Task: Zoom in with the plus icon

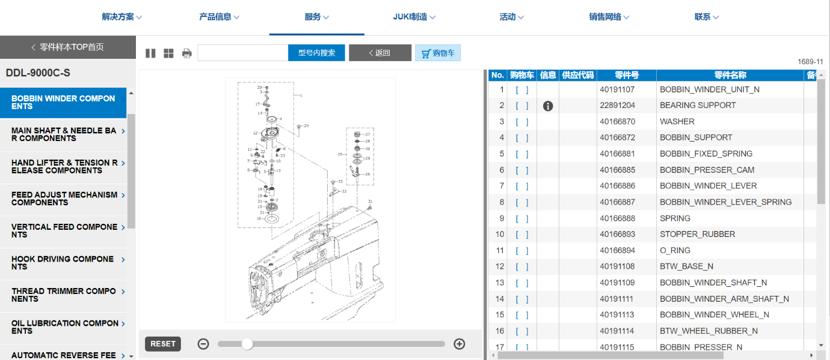Action: point(459,344)
